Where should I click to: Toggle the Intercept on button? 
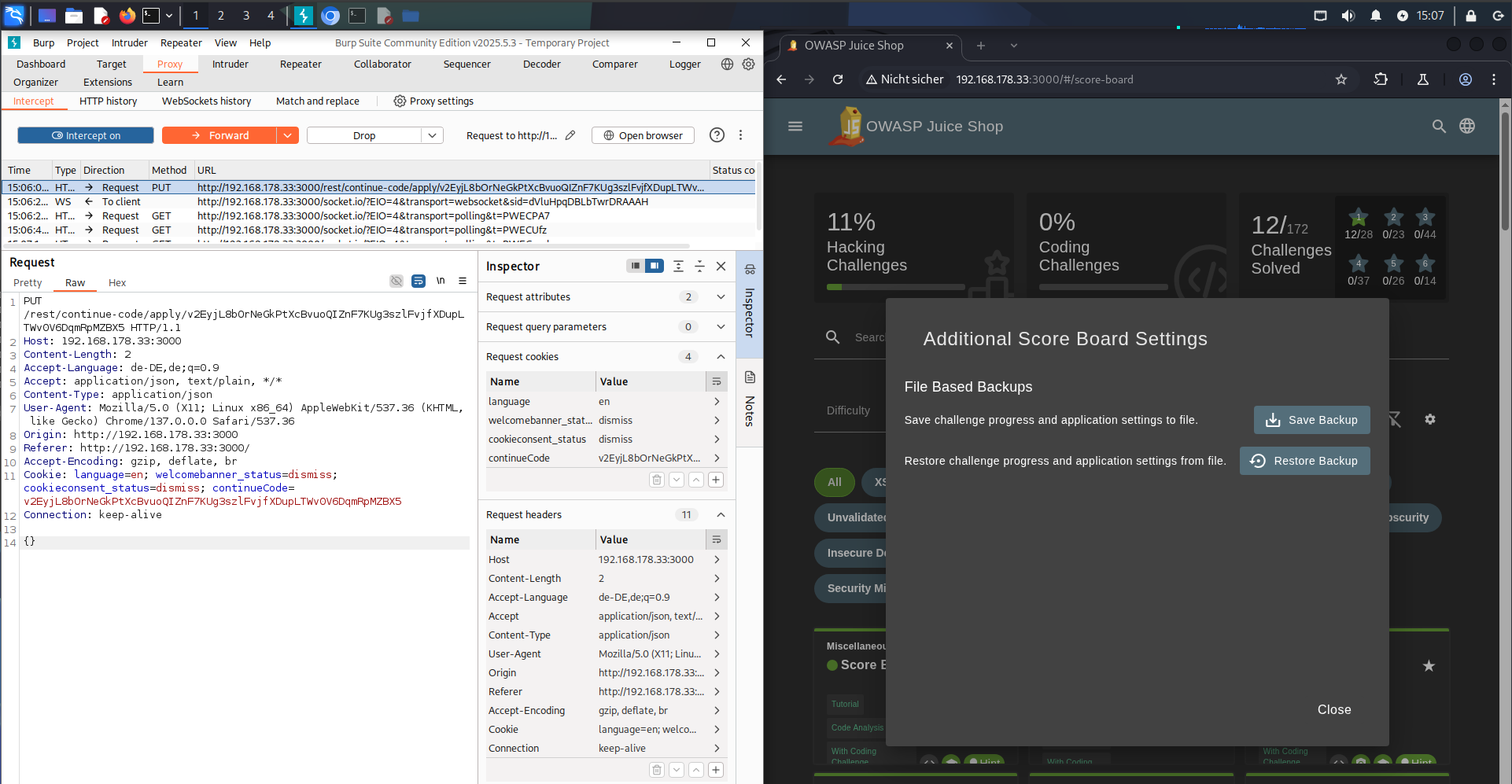coord(86,135)
